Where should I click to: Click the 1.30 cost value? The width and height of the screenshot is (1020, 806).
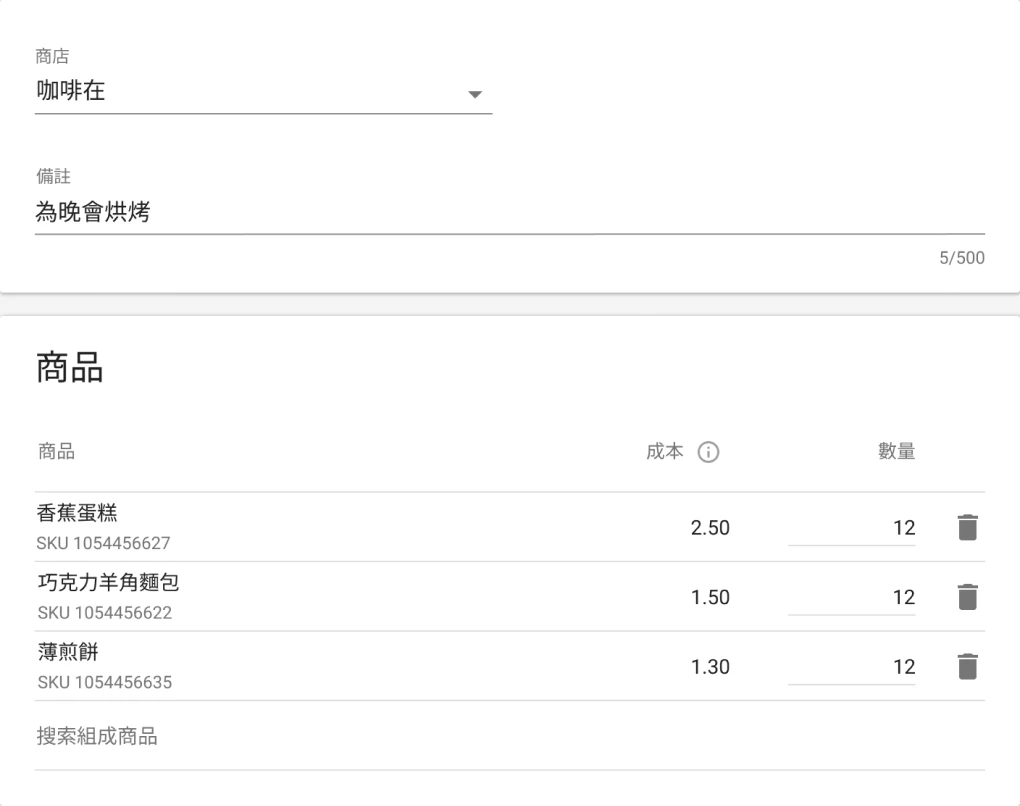click(x=710, y=668)
